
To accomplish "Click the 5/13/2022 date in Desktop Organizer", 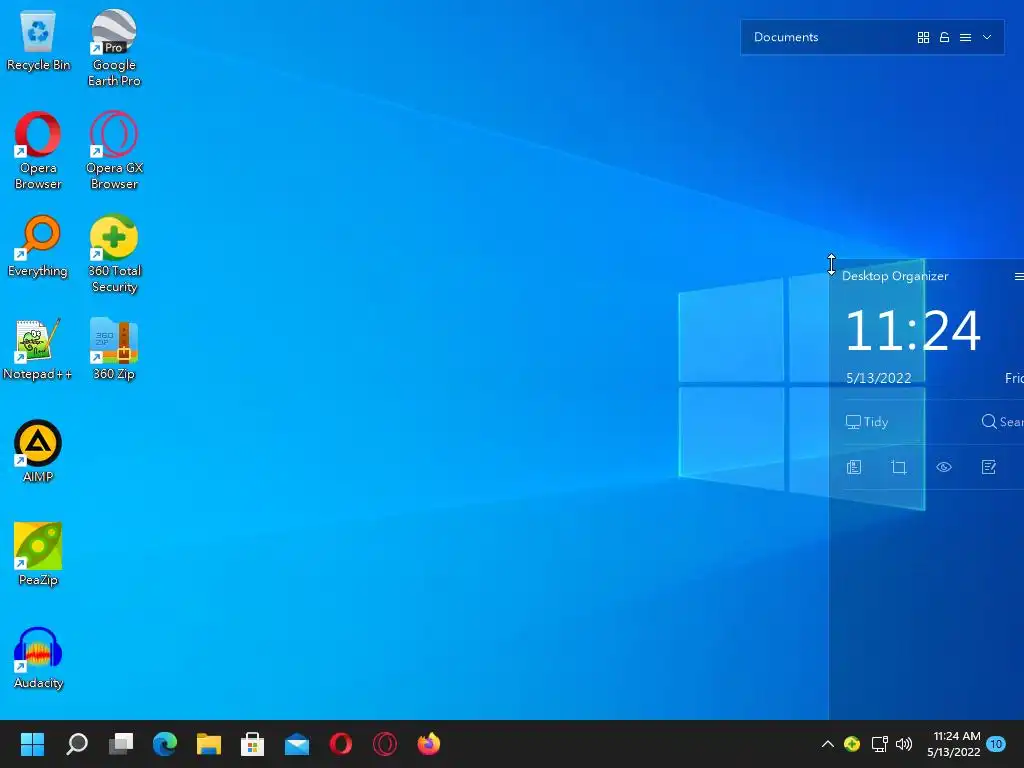I will click(878, 378).
